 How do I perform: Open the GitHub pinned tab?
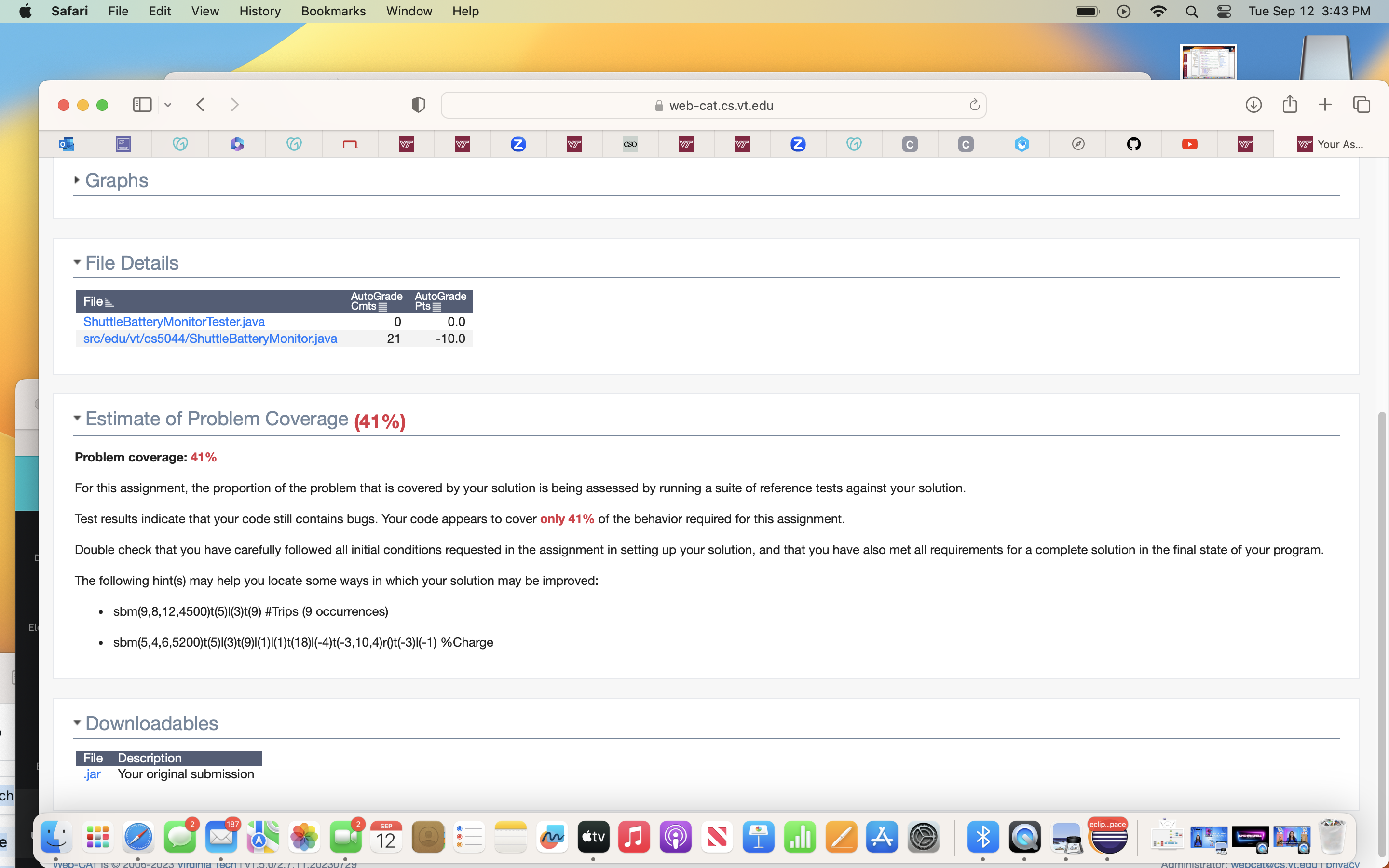click(1133, 144)
